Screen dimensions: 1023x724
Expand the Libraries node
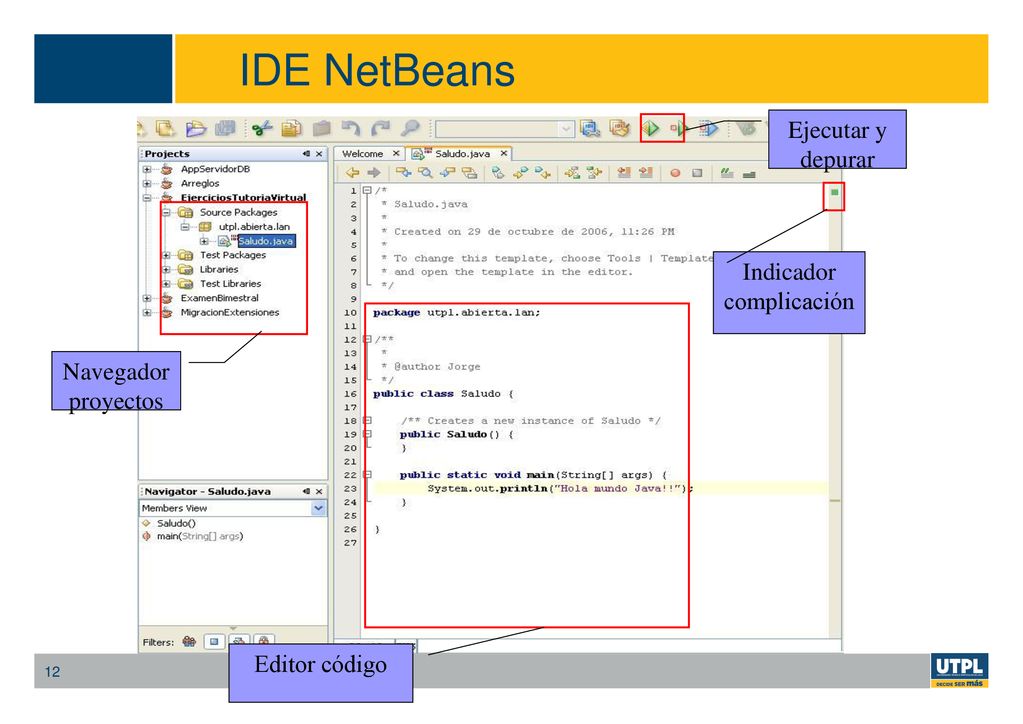click(x=166, y=269)
